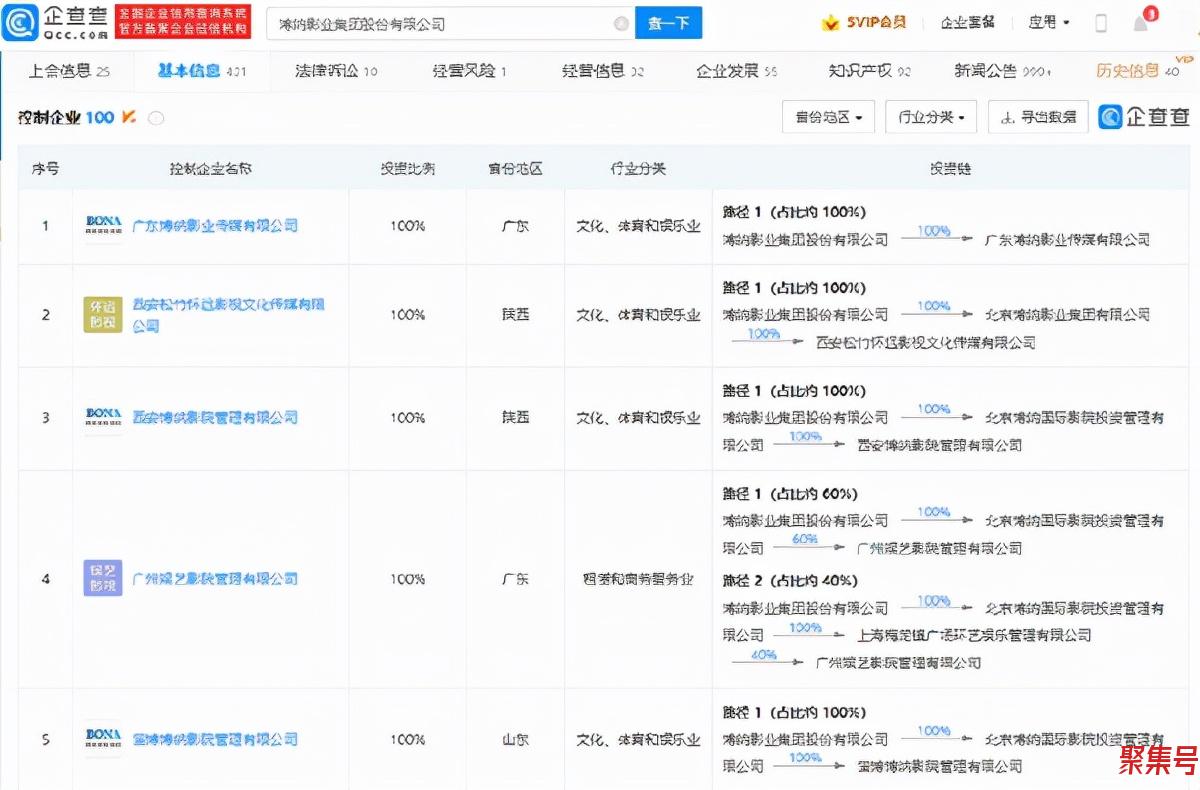
Task: Click the 控制企业名称 column header
Action: coord(210,169)
